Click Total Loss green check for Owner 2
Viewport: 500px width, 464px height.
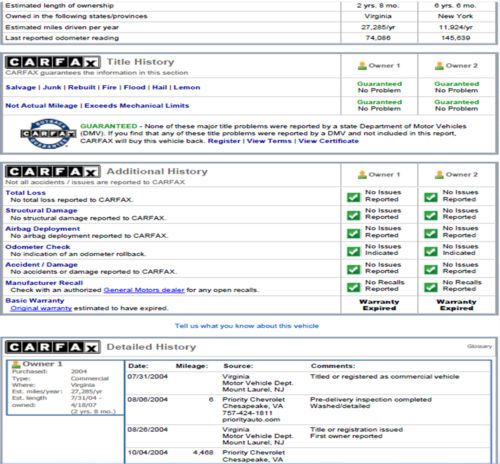431,197
